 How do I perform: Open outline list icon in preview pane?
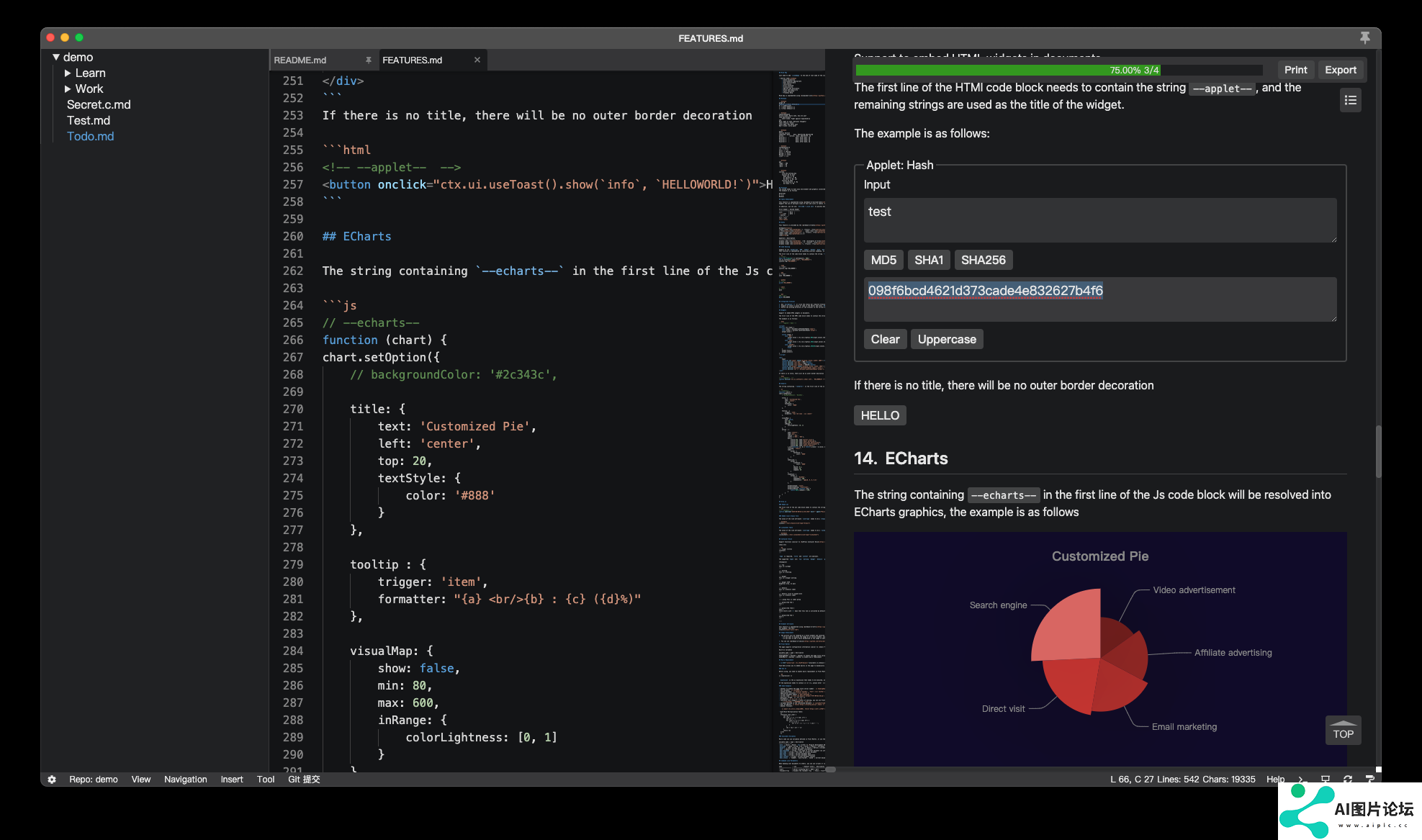[1351, 100]
